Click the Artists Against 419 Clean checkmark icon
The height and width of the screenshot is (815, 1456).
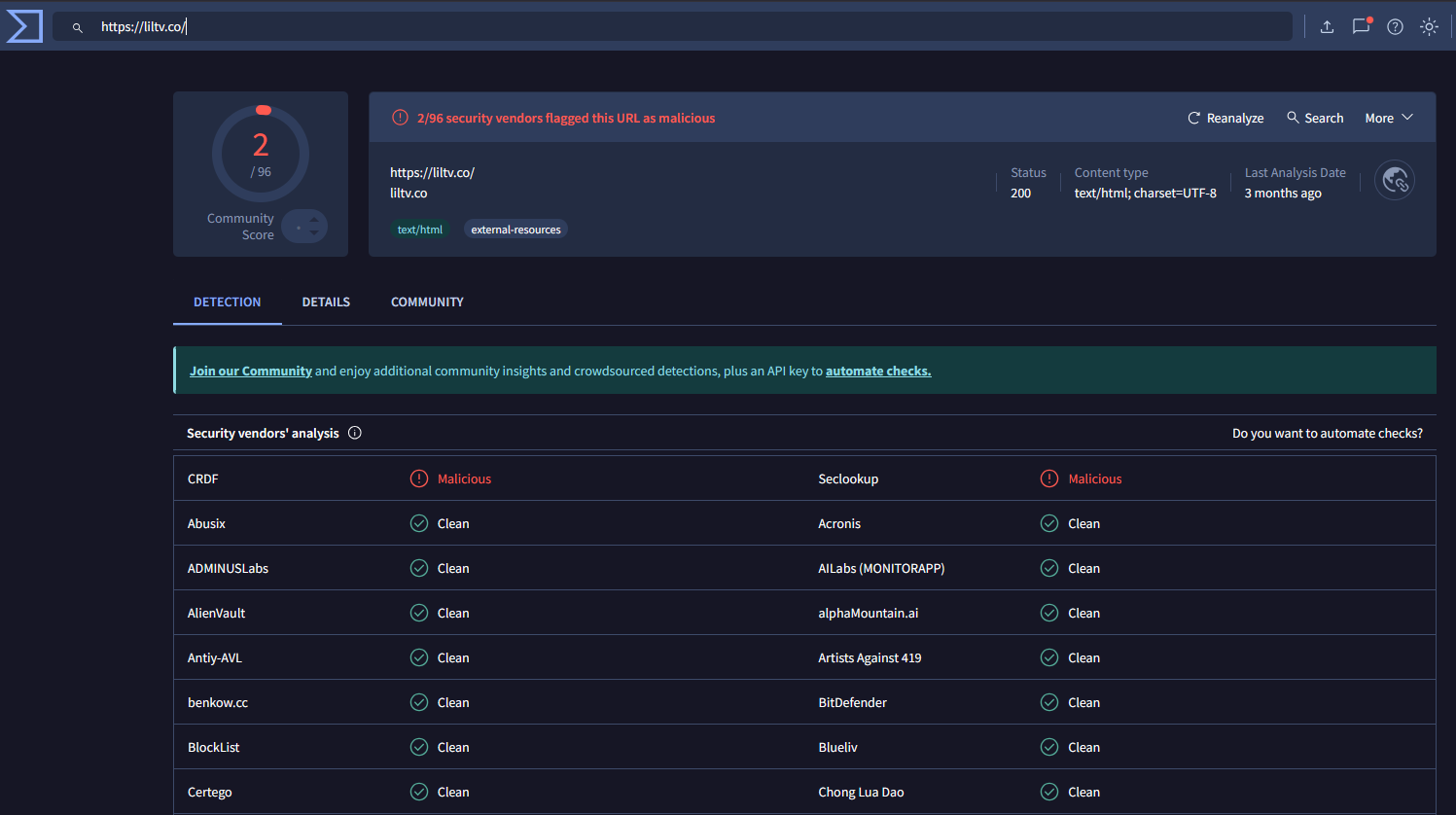click(1049, 657)
